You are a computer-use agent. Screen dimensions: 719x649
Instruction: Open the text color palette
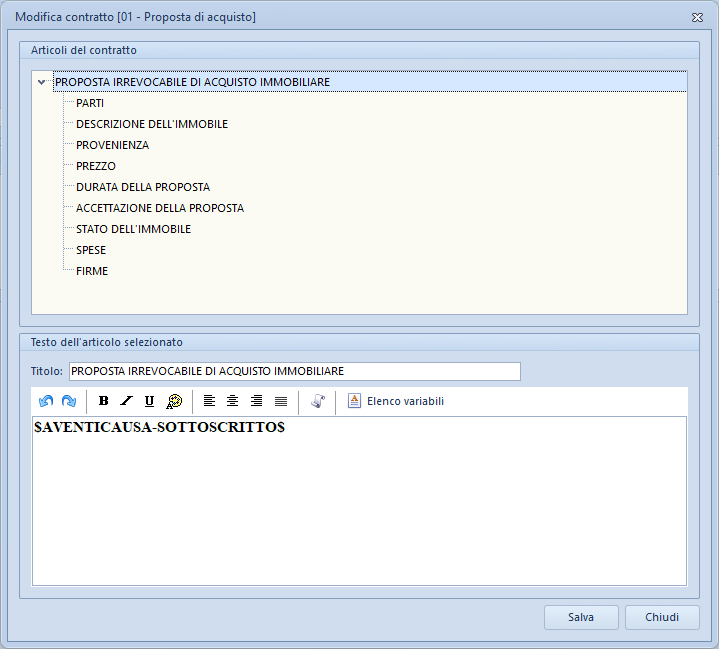pos(174,401)
